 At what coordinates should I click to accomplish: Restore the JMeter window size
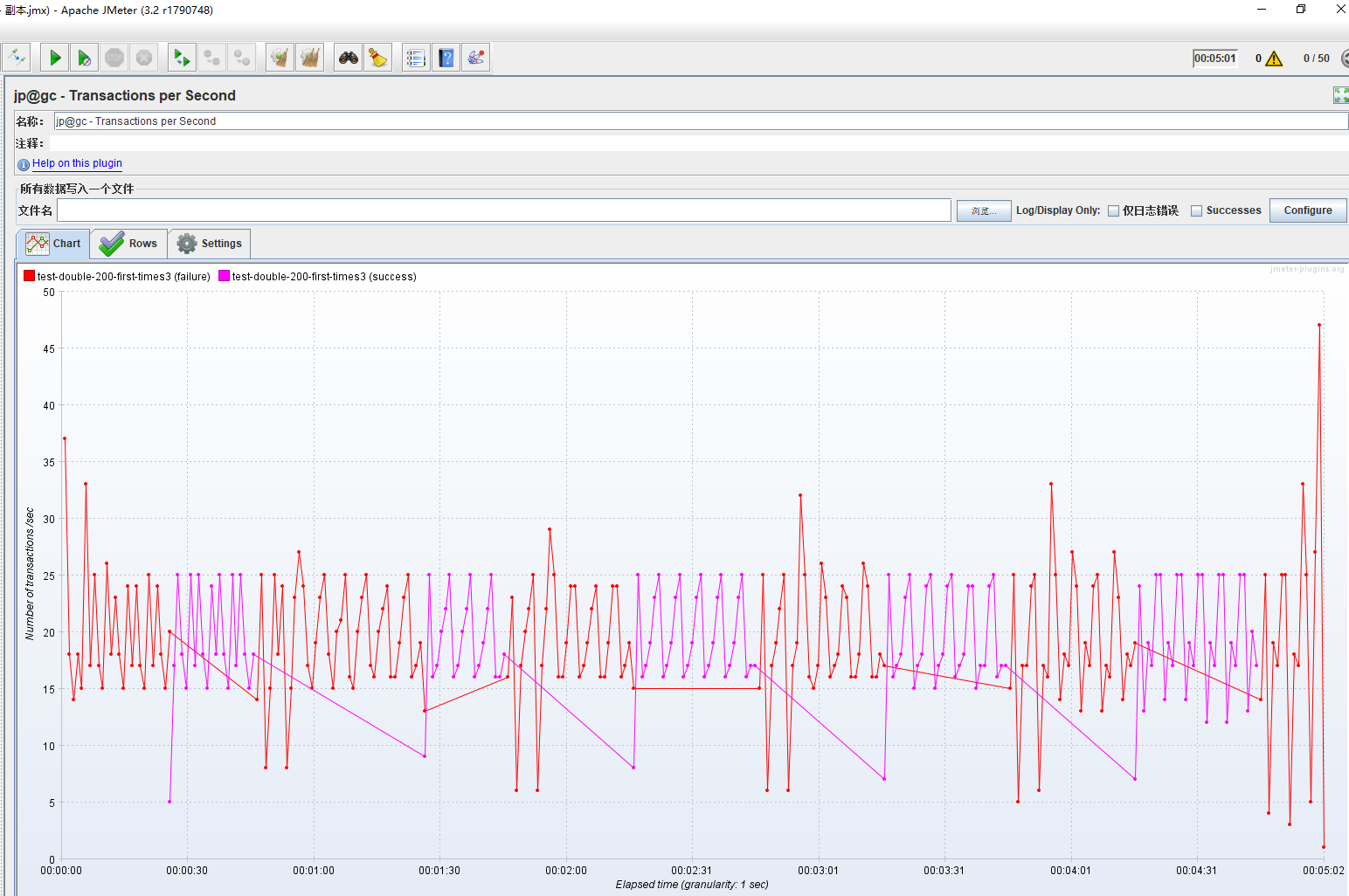1301,10
